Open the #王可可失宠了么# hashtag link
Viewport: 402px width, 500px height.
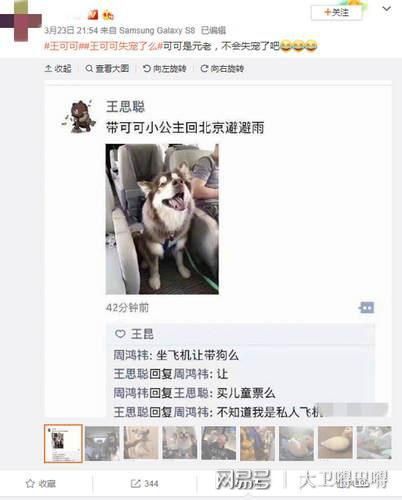pos(121,46)
